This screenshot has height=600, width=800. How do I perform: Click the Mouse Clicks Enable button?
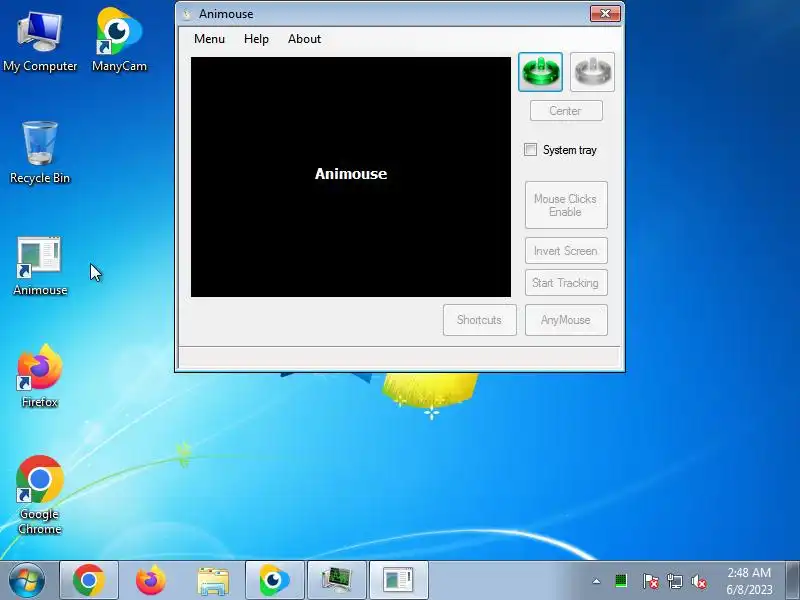pos(566,205)
